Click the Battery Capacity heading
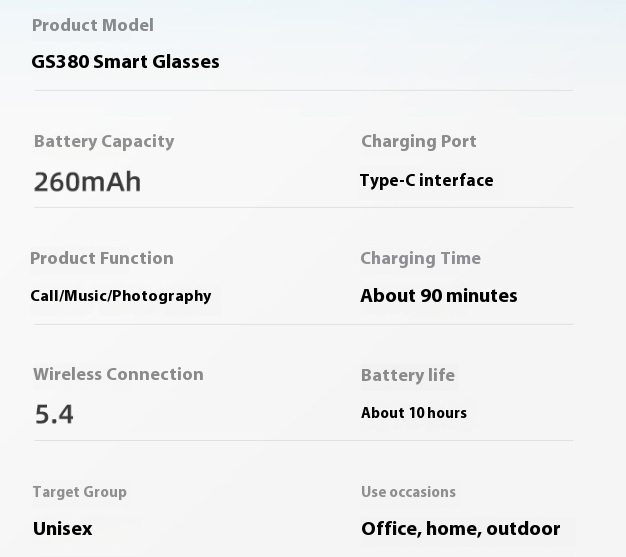This screenshot has height=557, width=626. [x=104, y=142]
